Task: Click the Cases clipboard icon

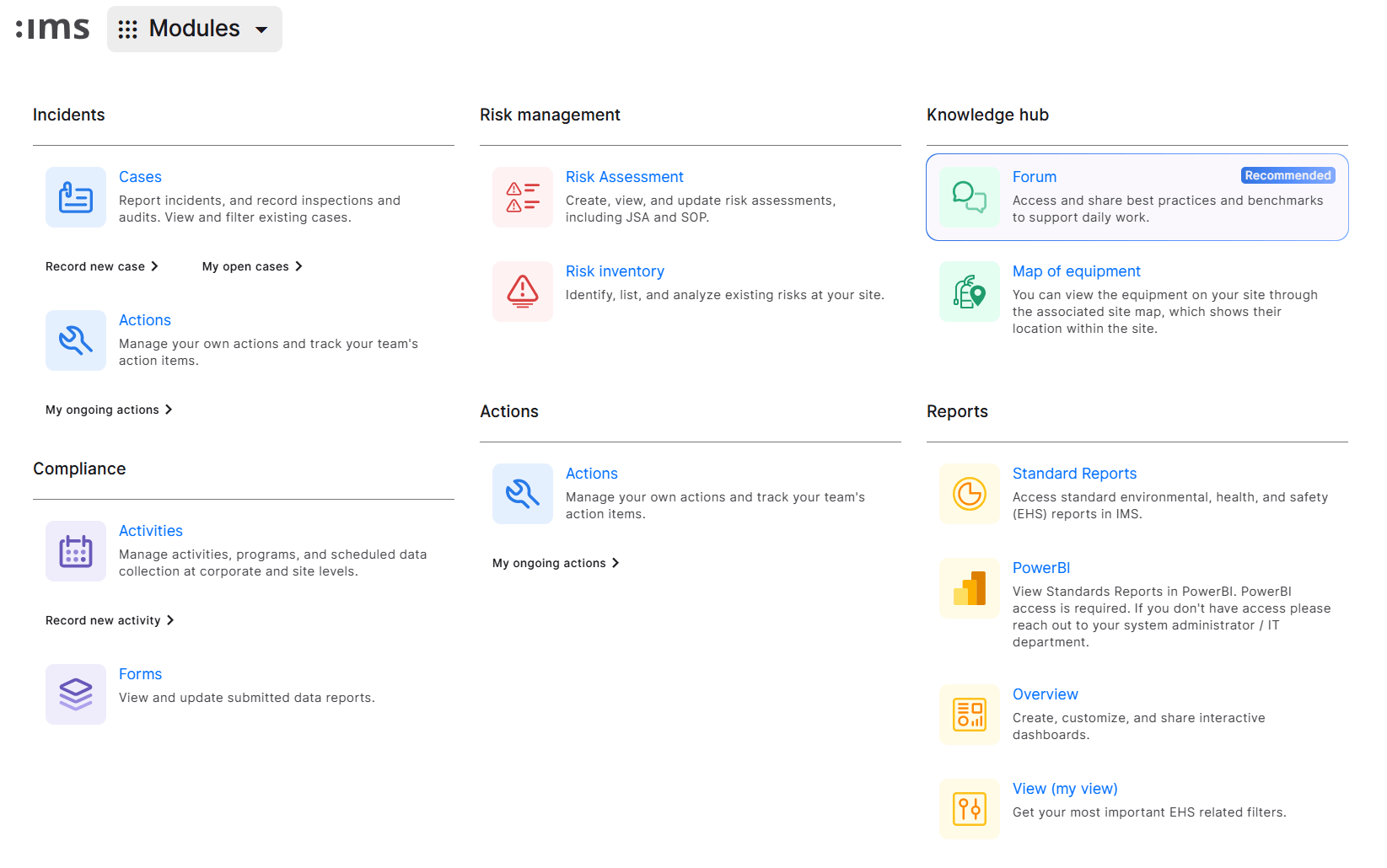Action: (76, 197)
